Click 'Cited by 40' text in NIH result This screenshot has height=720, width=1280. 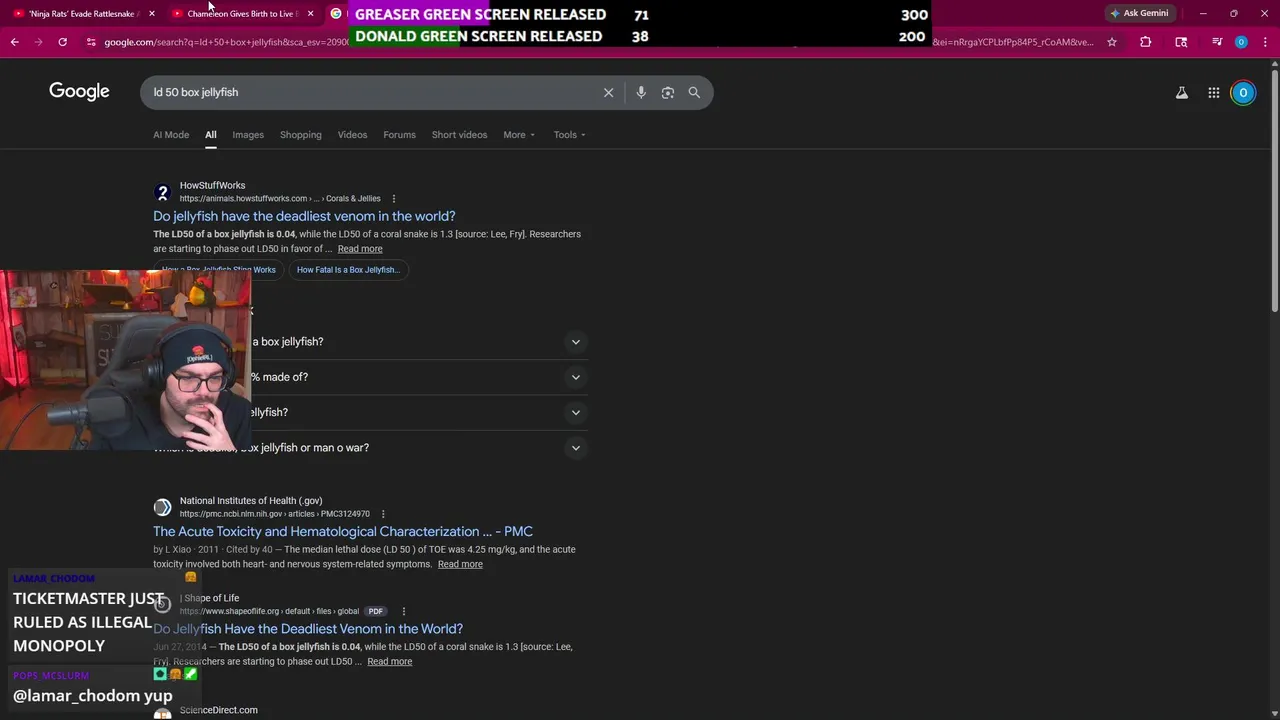pyautogui.click(x=250, y=549)
